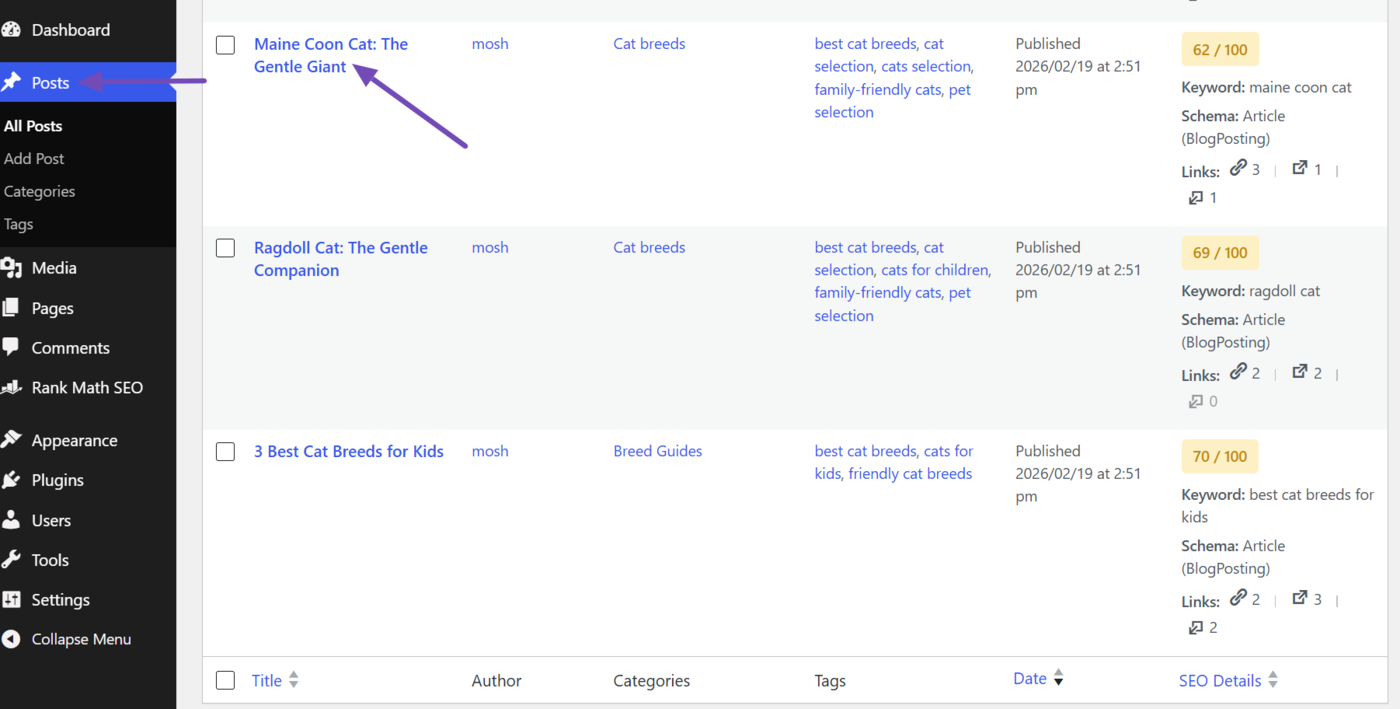This screenshot has width=1400, height=709.
Task: Click the Collapse Menu arrow icon
Action: [11, 639]
